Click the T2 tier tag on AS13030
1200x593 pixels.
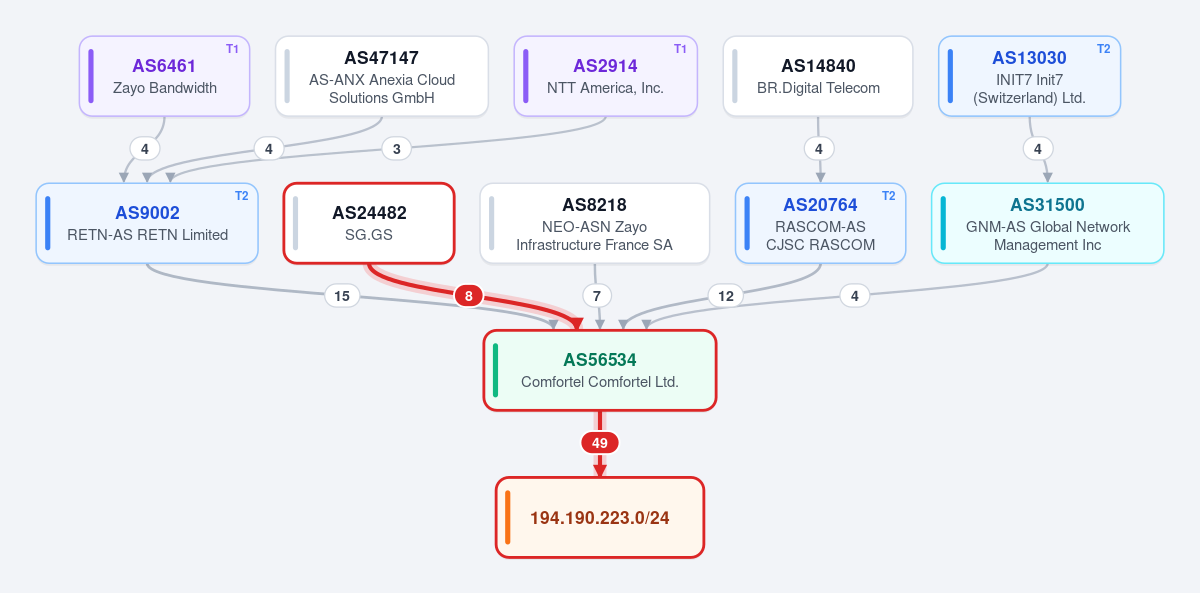pyautogui.click(x=1103, y=49)
